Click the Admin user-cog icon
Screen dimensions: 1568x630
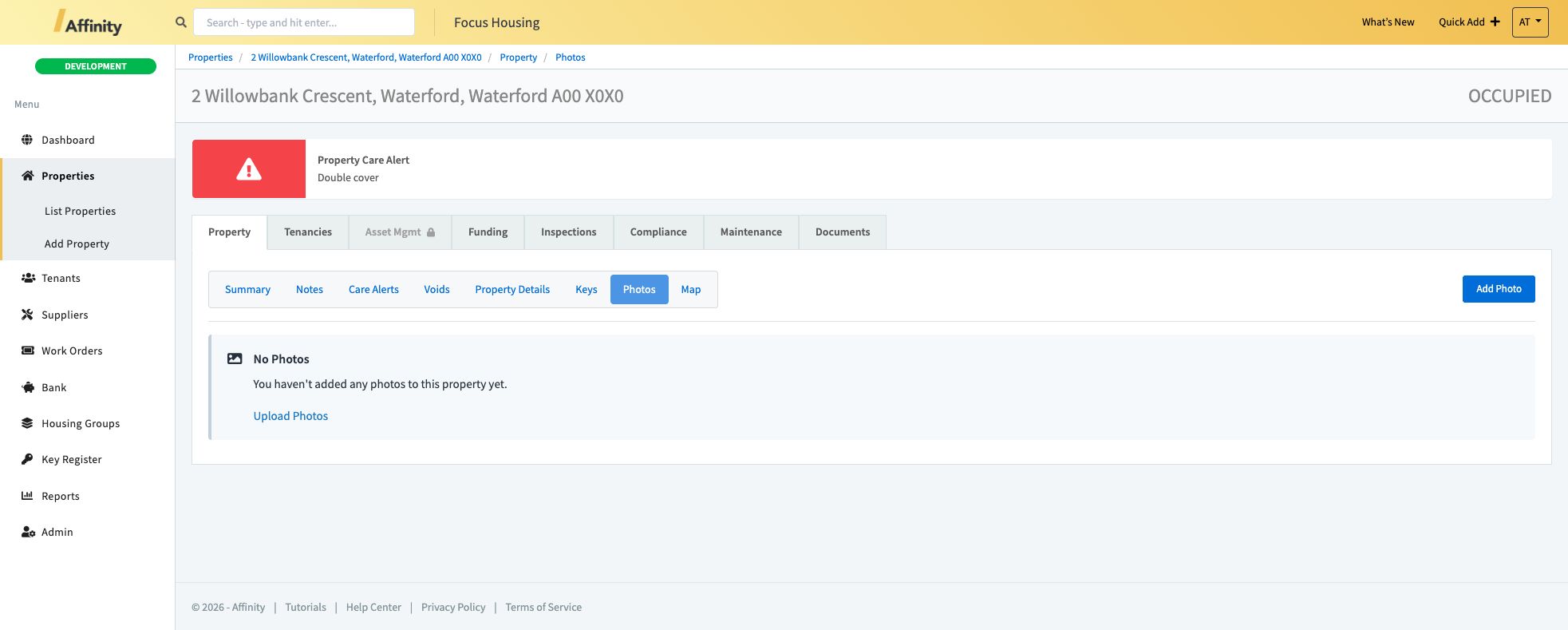point(28,532)
